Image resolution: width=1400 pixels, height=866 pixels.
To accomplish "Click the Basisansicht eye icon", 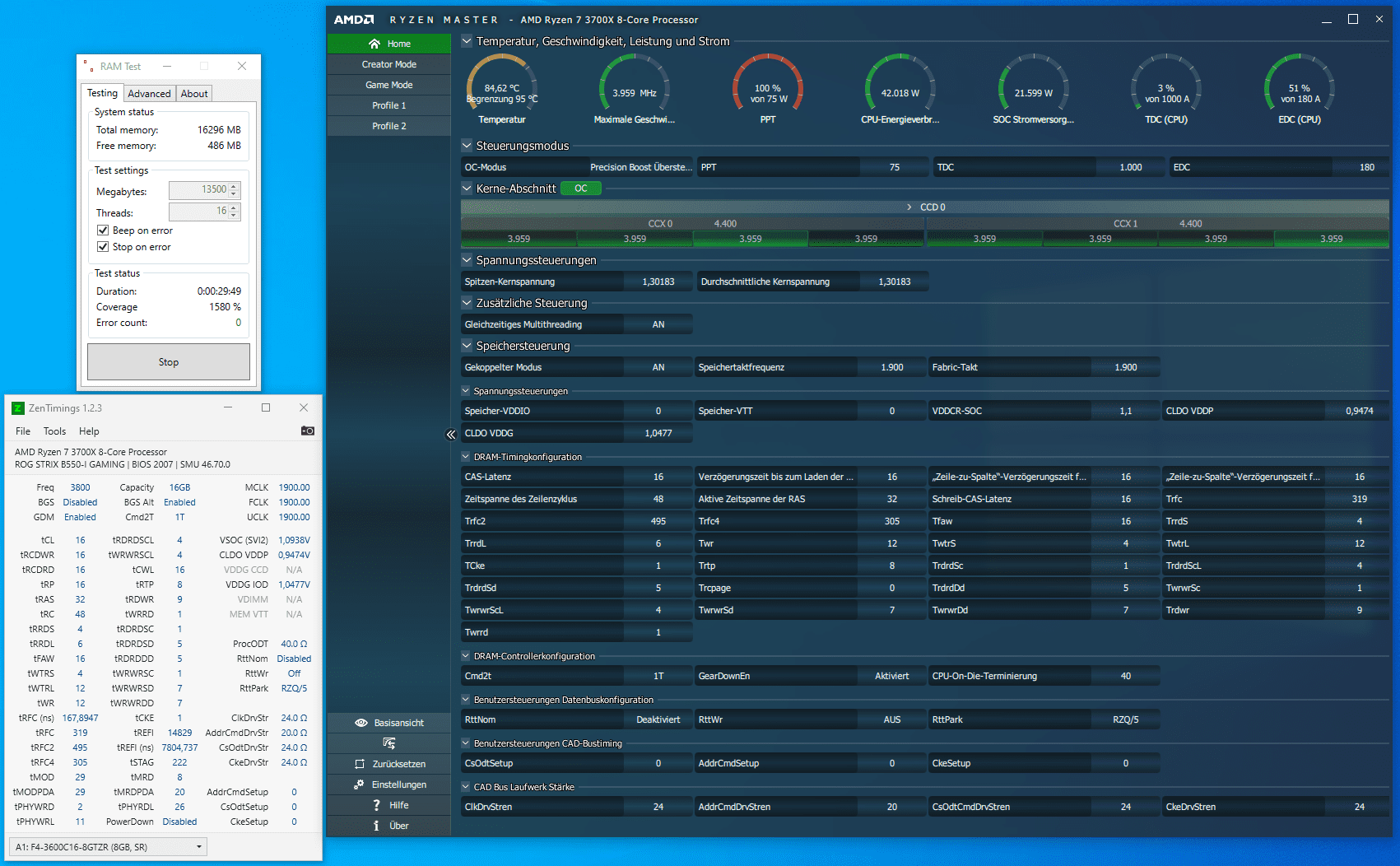I will click(x=360, y=723).
